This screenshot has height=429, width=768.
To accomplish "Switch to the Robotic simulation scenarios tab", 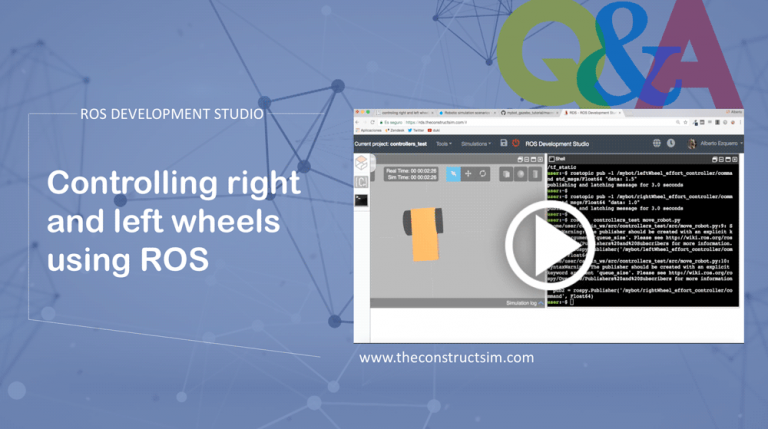I will point(467,113).
